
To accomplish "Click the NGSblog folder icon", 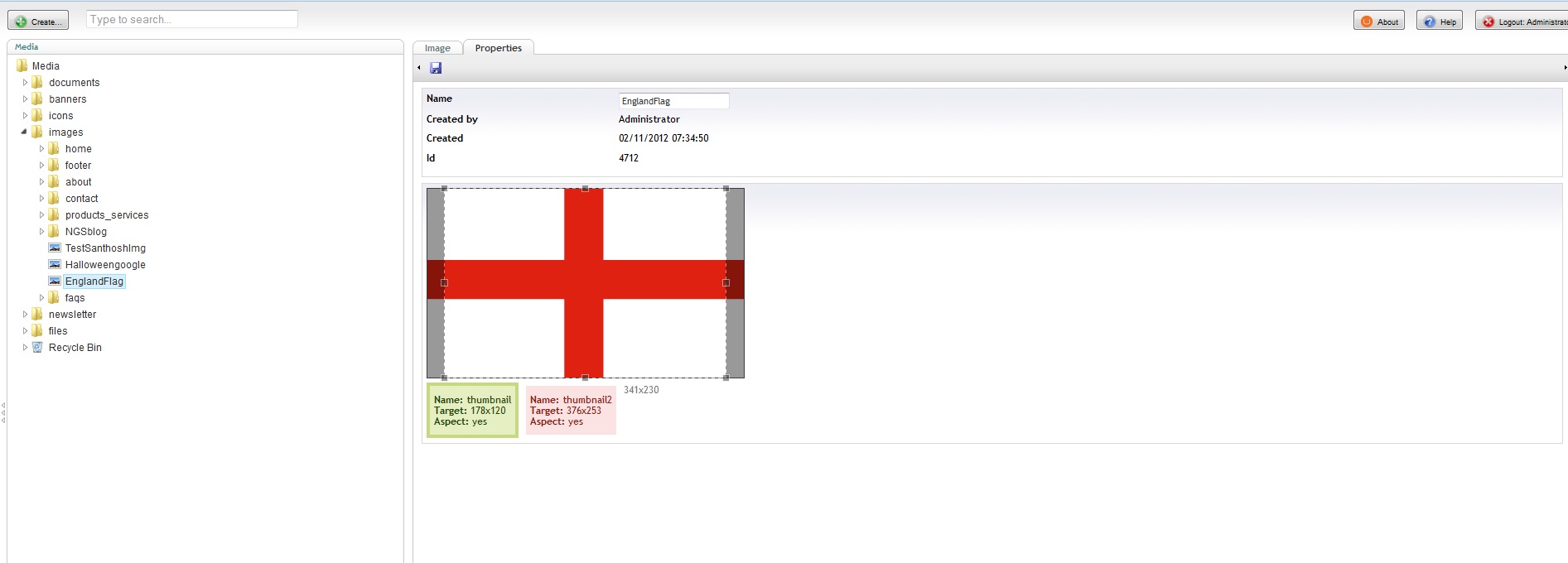I will pos(54,231).
